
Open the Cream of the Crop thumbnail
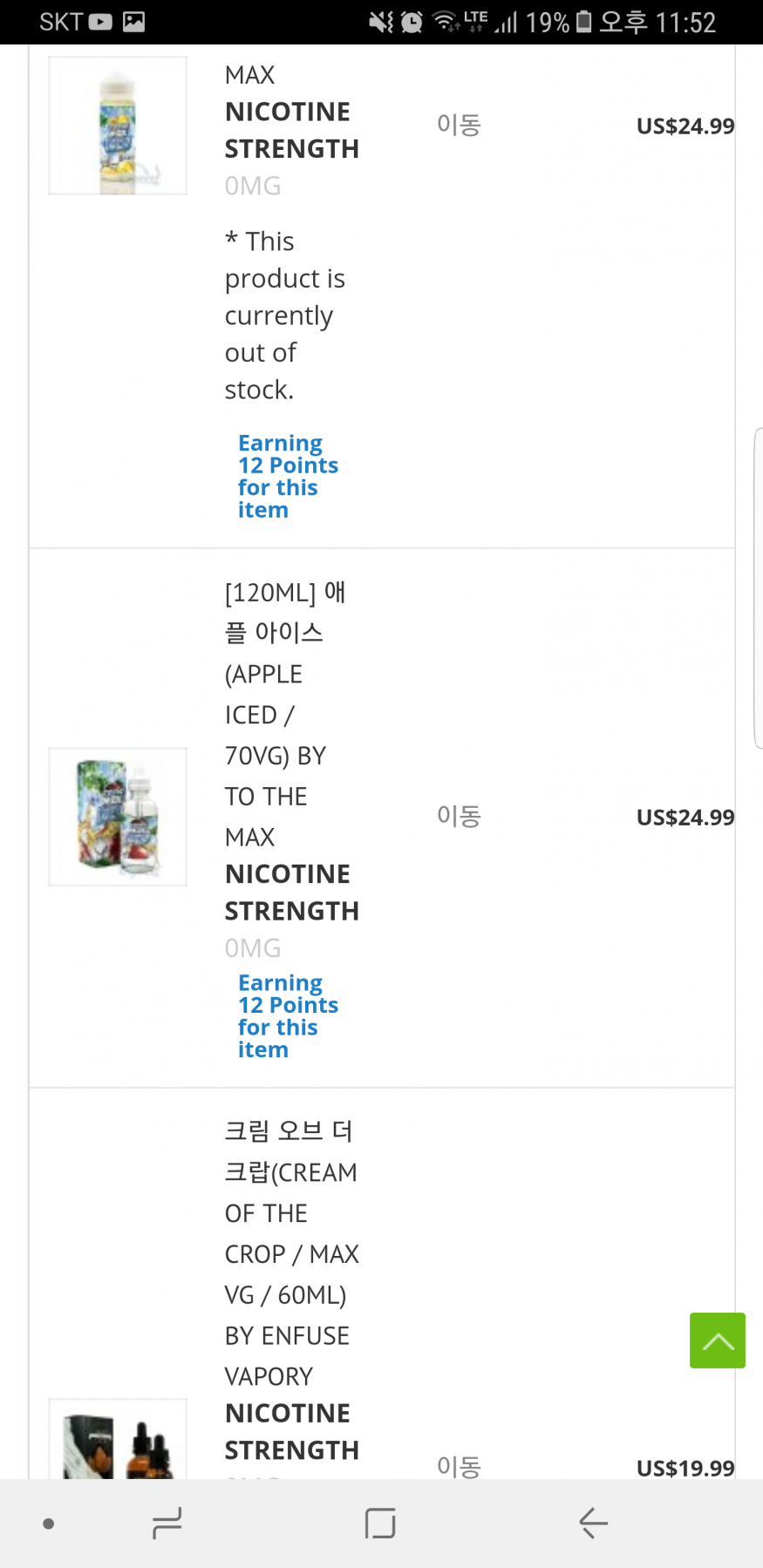(118, 1440)
